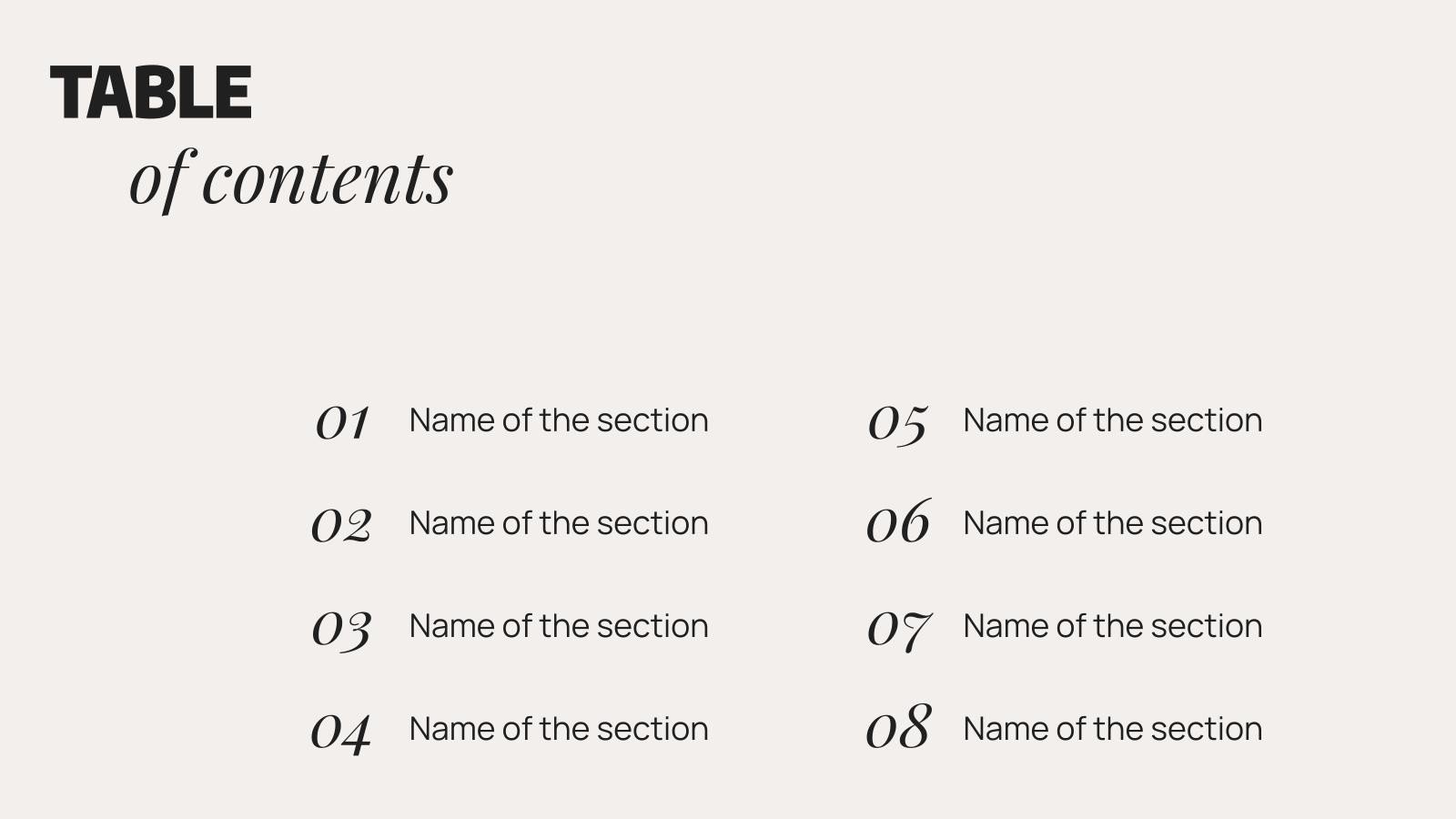This screenshot has width=1456, height=819.
Task: Open 'Name of the section' beside 02
Action: click(x=559, y=523)
